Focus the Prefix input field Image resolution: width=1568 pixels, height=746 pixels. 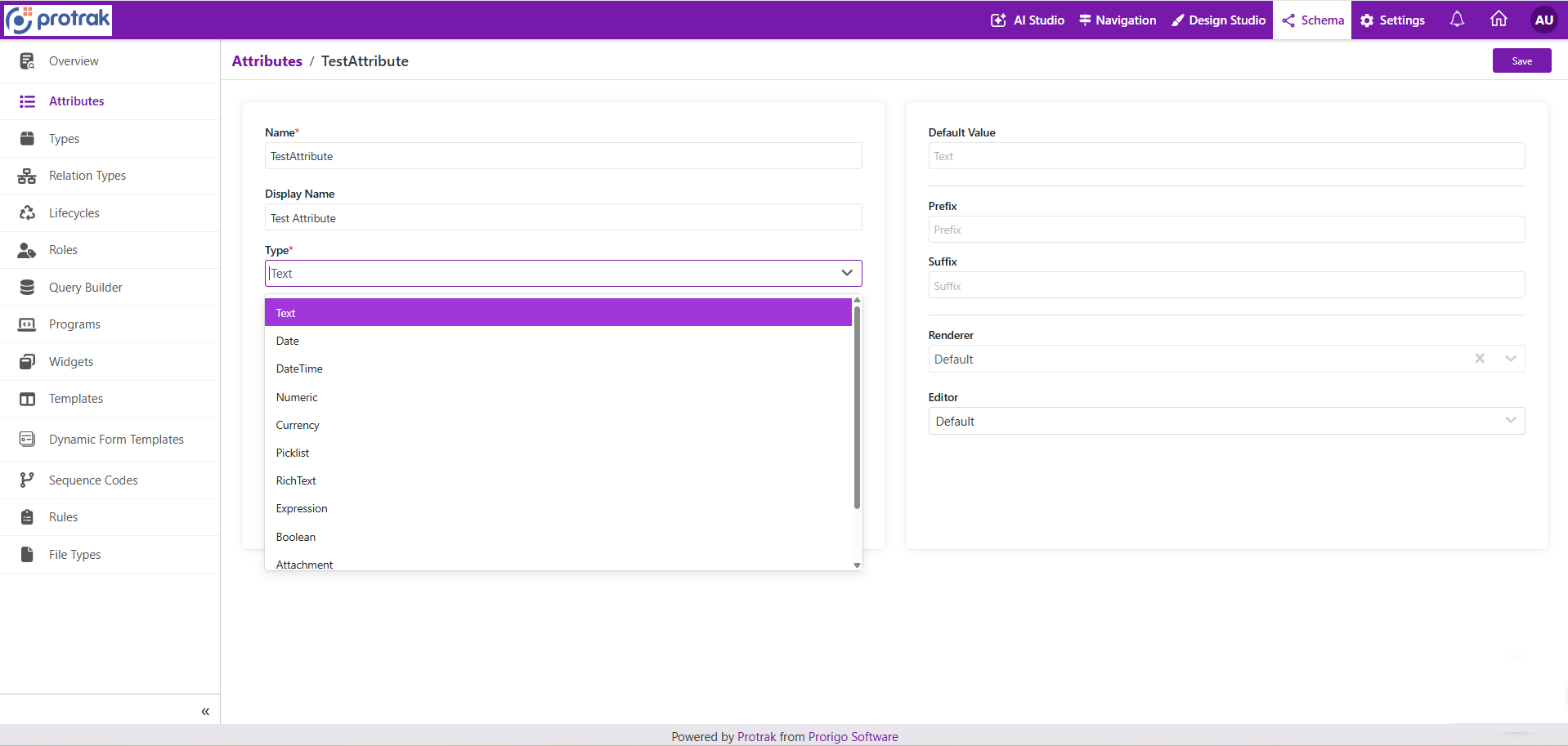1226,230
